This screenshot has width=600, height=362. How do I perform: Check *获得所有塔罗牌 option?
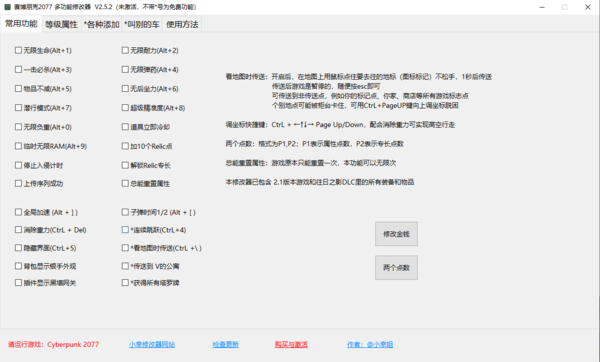(x=125, y=282)
